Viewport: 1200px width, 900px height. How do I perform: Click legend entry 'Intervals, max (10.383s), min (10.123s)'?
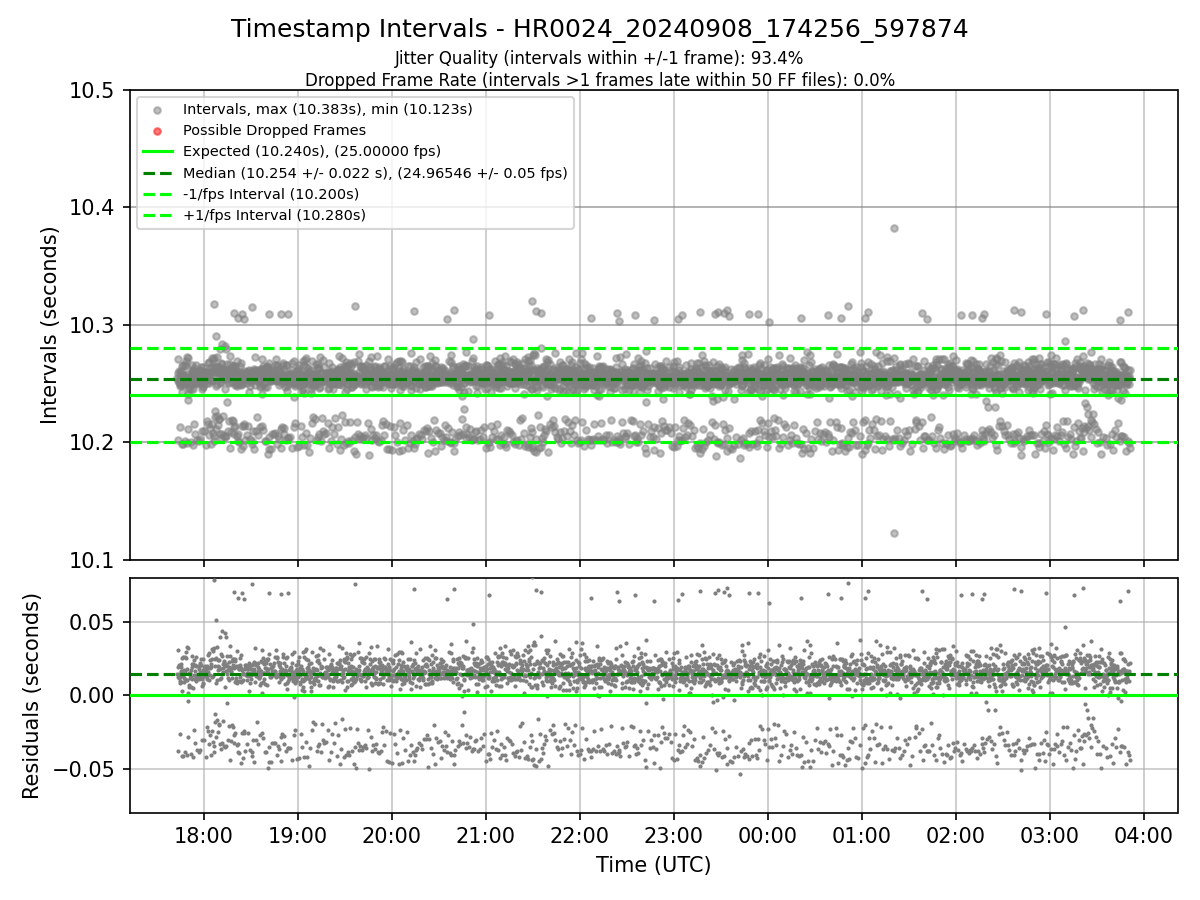(x=327, y=109)
